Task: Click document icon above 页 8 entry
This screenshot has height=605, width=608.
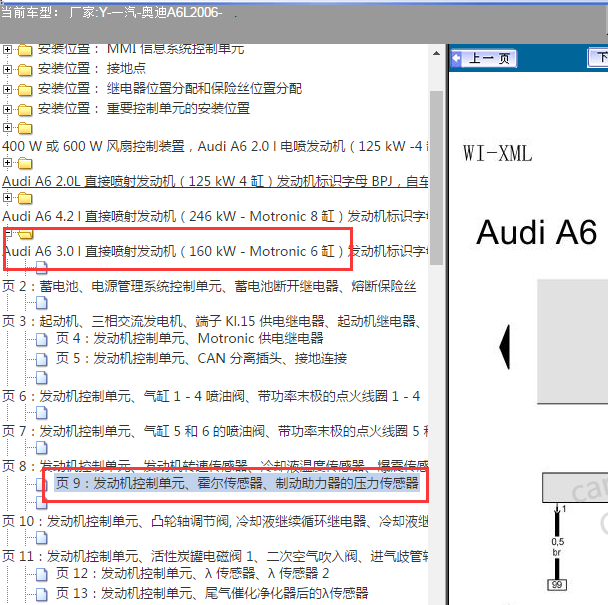Action: pyautogui.click(x=41, y=448)
